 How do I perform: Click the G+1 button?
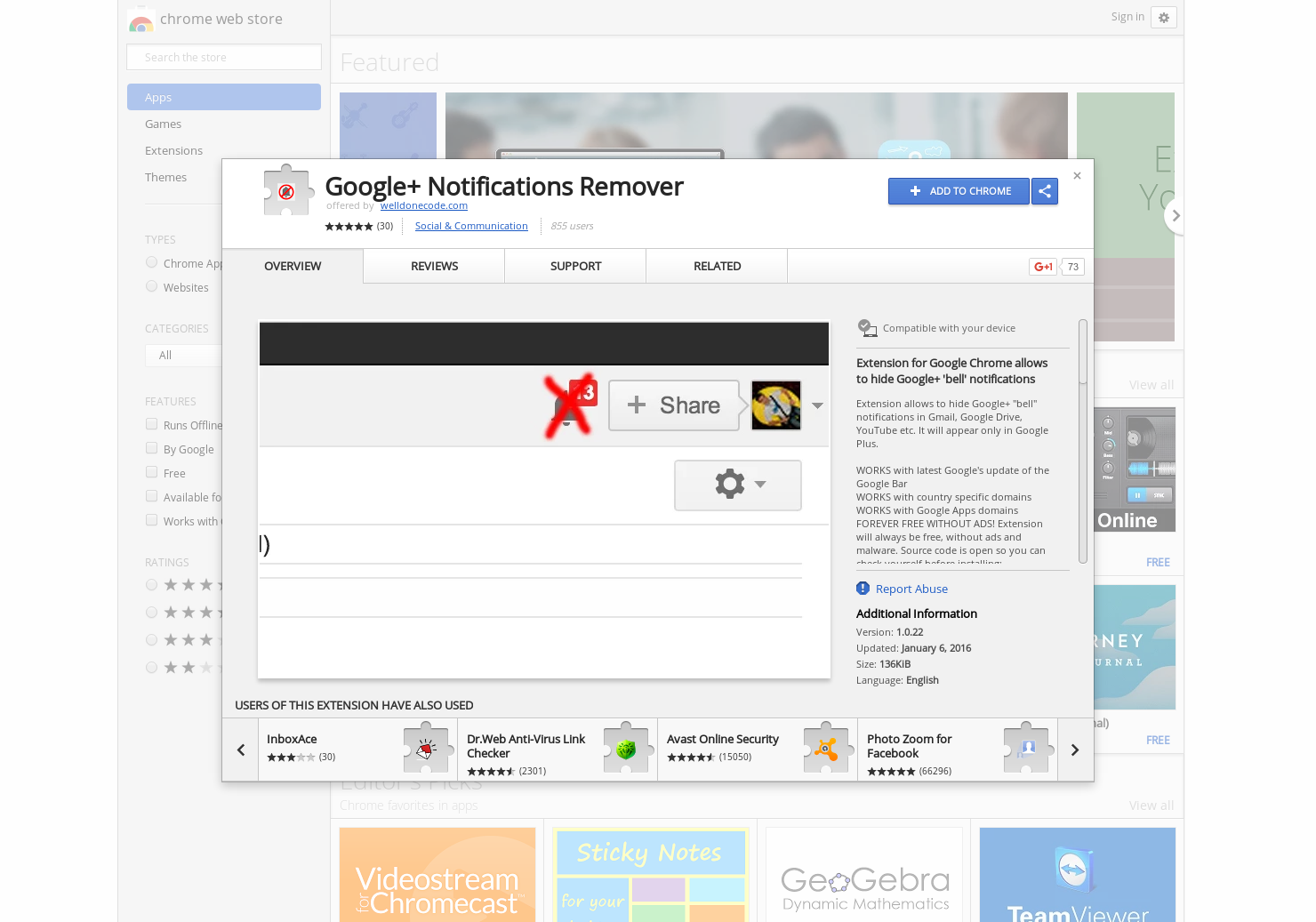tap(1042, 266)
